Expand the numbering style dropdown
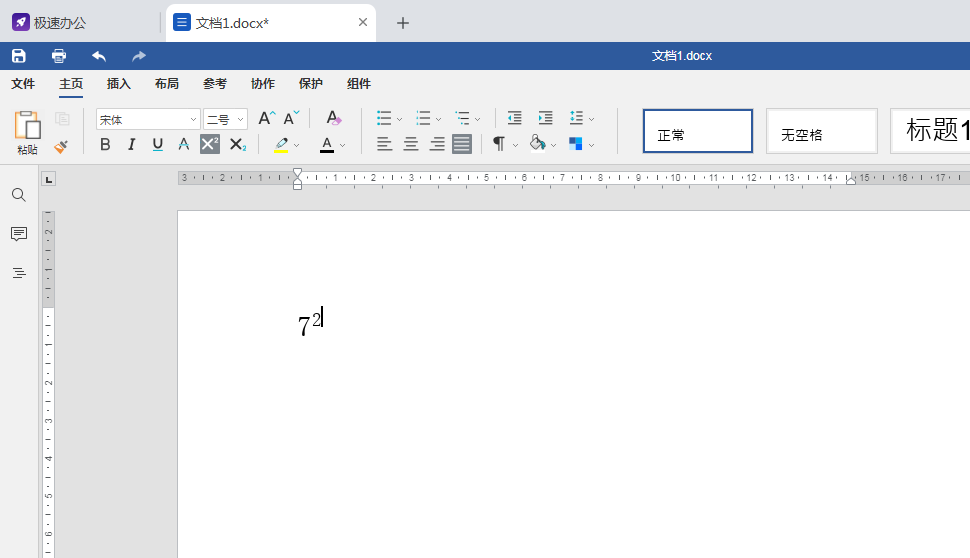Viewport: 970px width, 558px height. pyautogui.click(x=439, y=119)
